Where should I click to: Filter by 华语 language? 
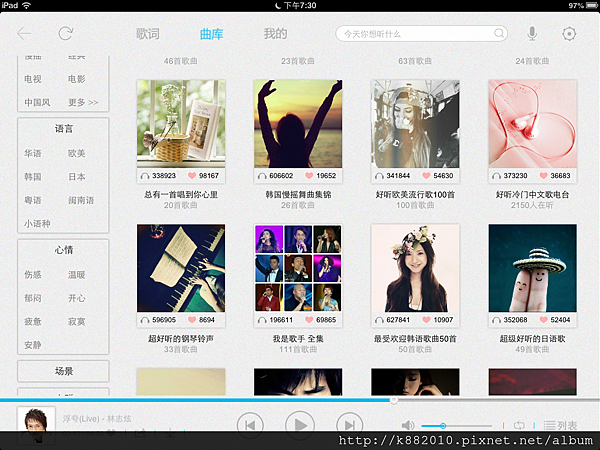click(x=33, y=153)
